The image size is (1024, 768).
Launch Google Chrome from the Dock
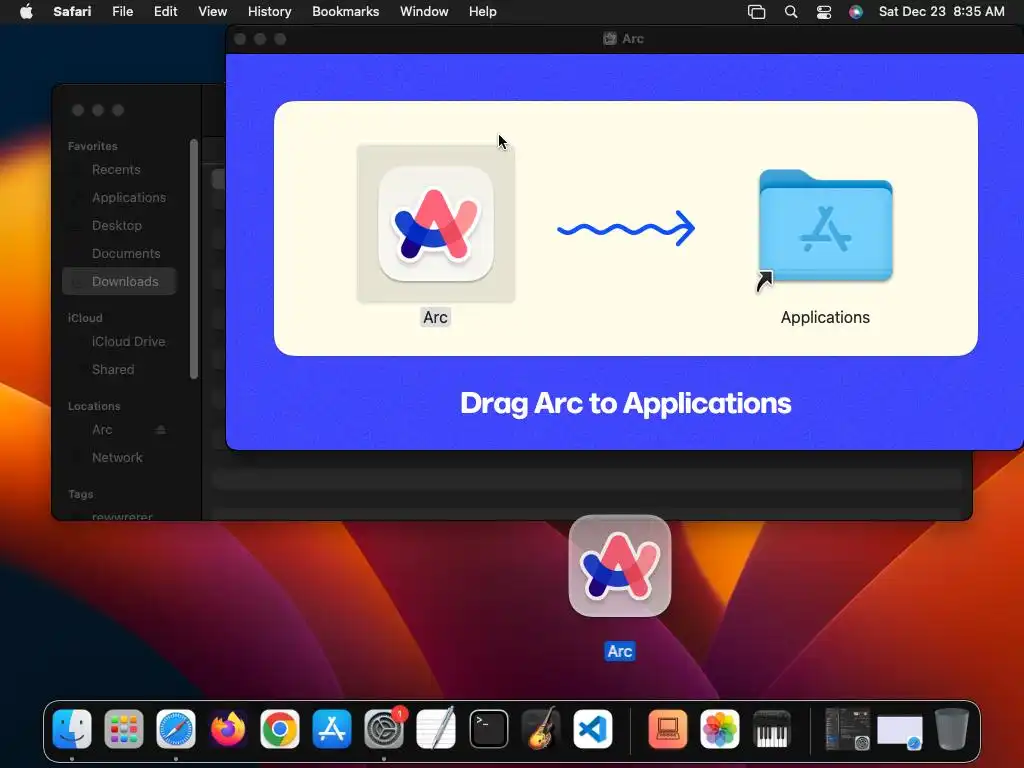280,728
